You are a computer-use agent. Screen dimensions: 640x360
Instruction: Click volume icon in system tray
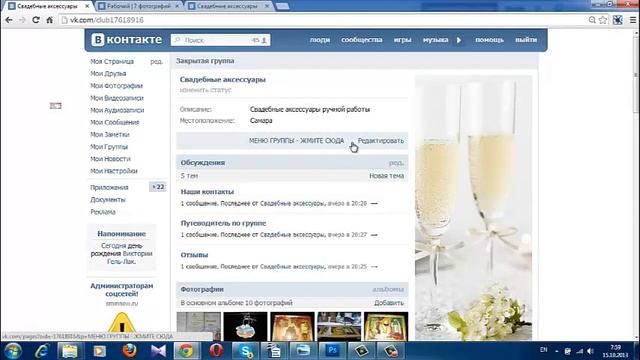(x=590, y=351)
